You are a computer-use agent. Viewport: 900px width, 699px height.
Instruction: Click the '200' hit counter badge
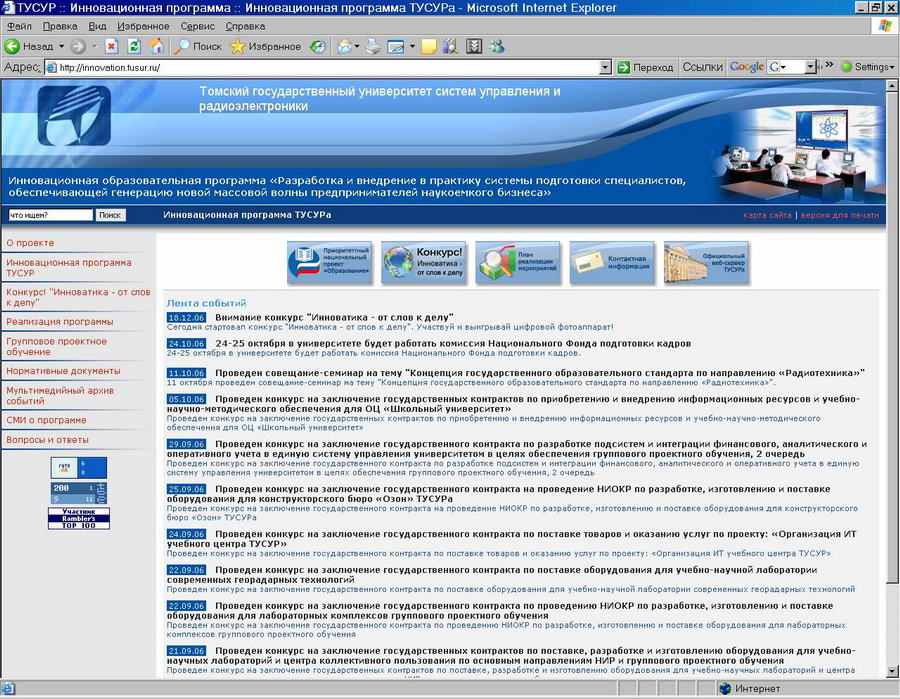[x=79, y=493]
